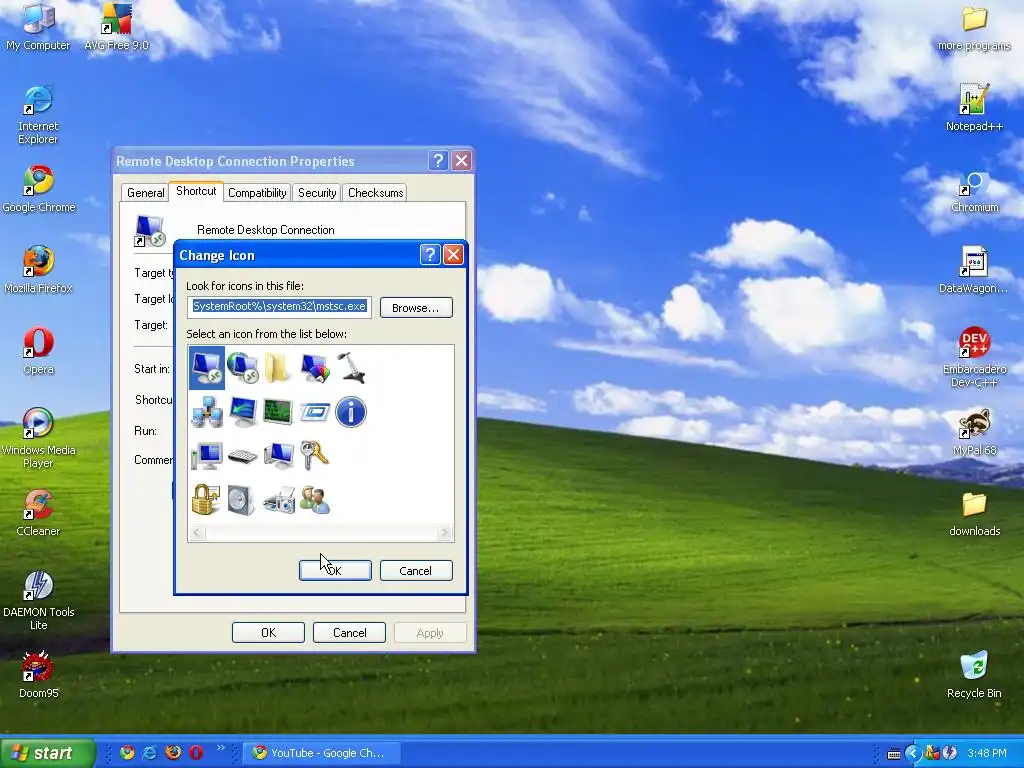Switch to the Security tab in Properties

click(x=317, y=193)
